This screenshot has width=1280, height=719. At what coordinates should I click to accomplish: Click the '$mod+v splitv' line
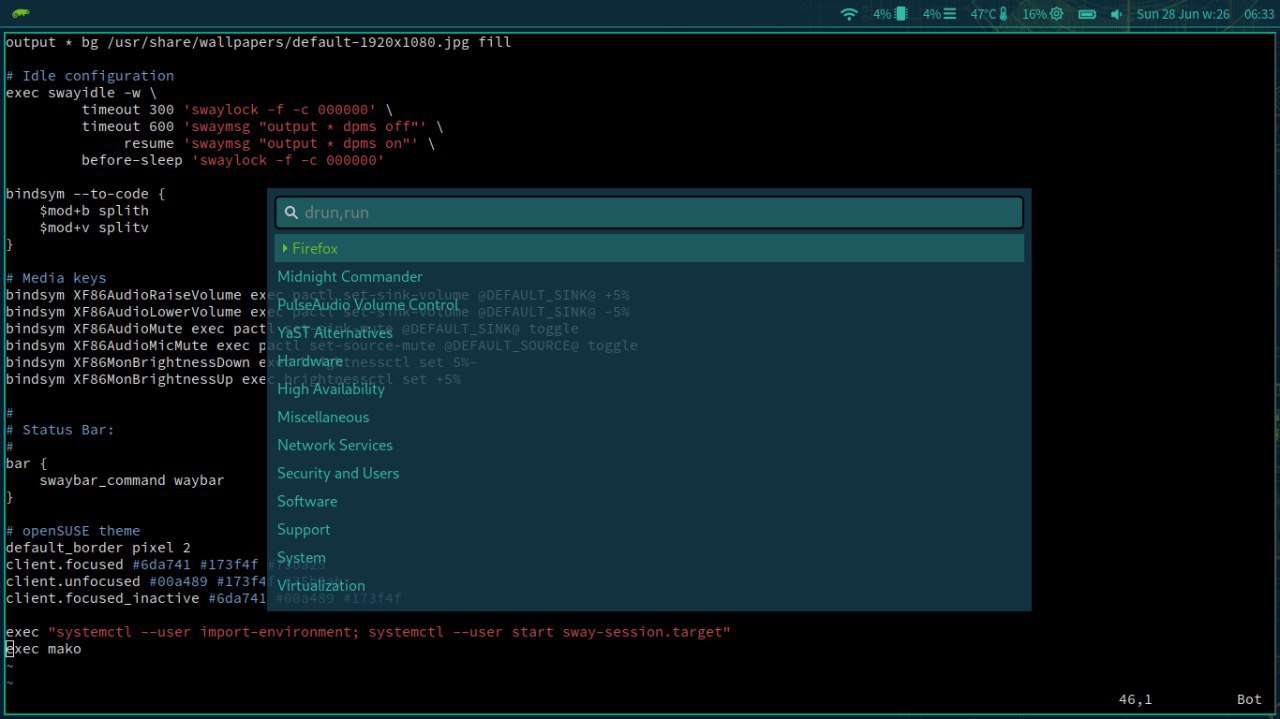pos(94,228)
